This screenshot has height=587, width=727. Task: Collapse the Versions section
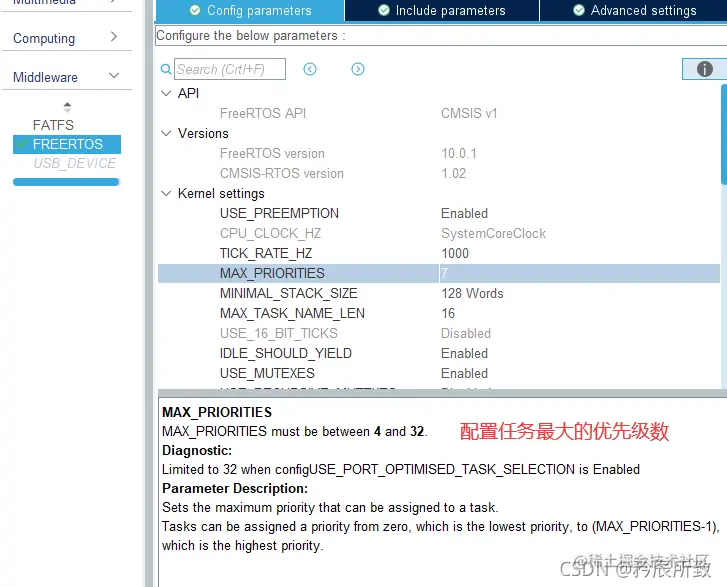(166, 134)
